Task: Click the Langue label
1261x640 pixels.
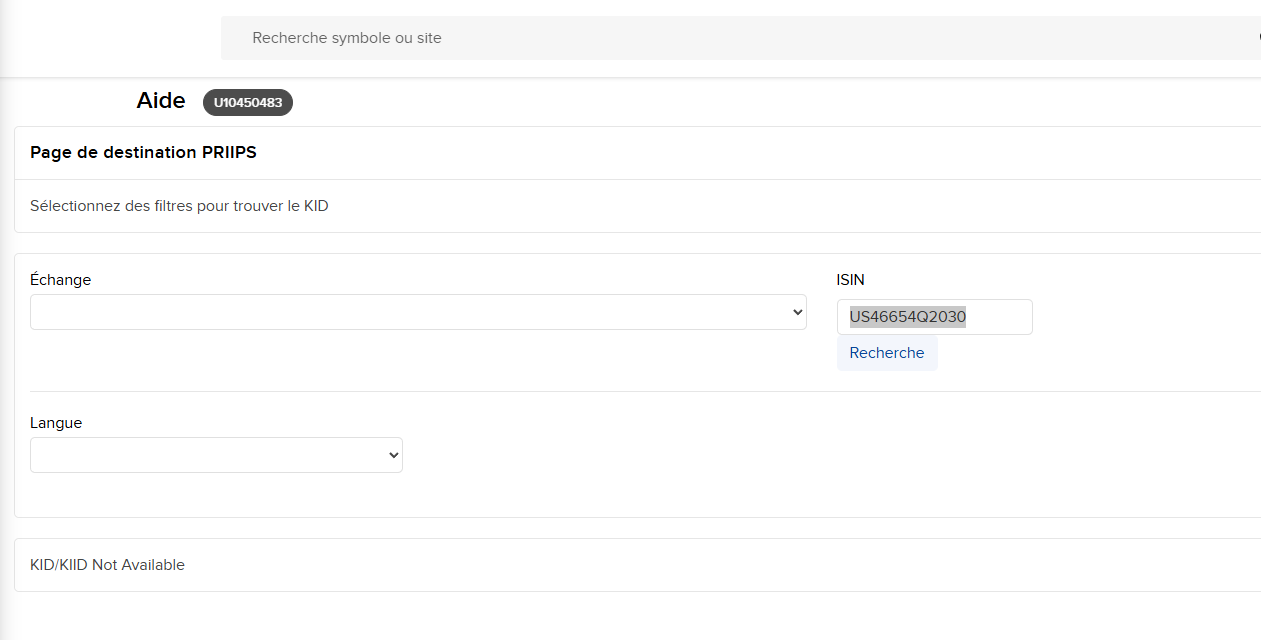Action: pyautogui.click(x=56, y=423)
